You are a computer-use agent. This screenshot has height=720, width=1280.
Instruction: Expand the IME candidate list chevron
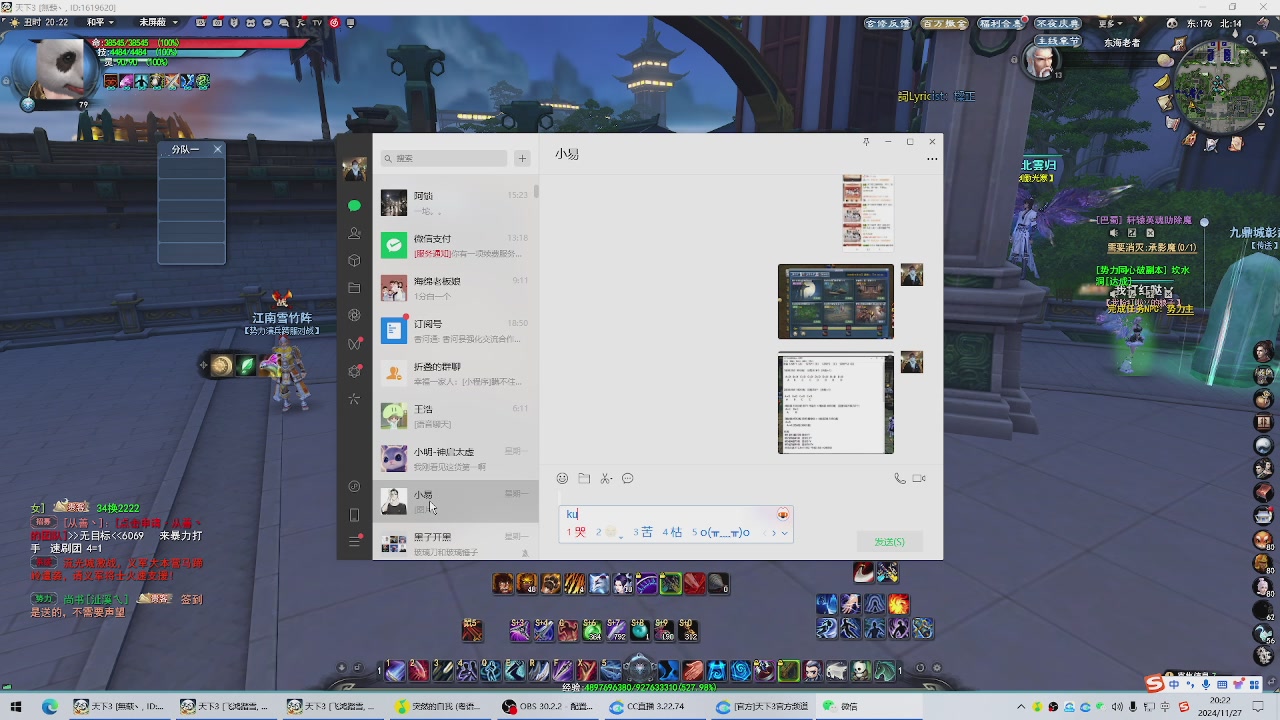pos(785,533)
